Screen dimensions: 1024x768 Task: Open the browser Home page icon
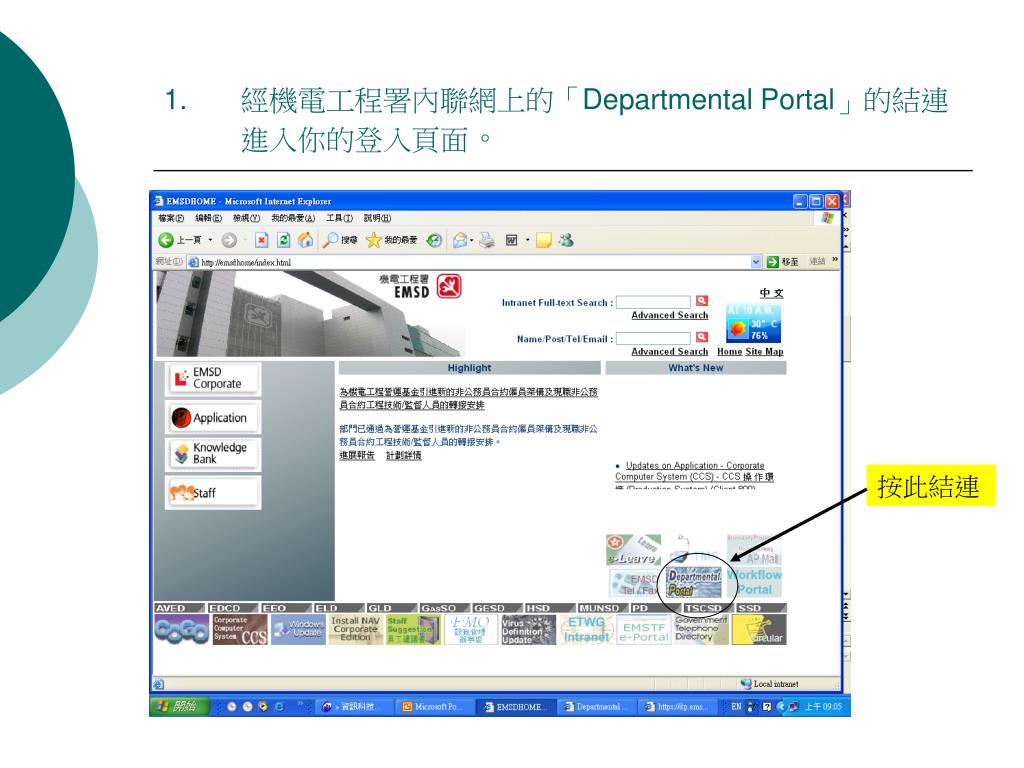305,240
